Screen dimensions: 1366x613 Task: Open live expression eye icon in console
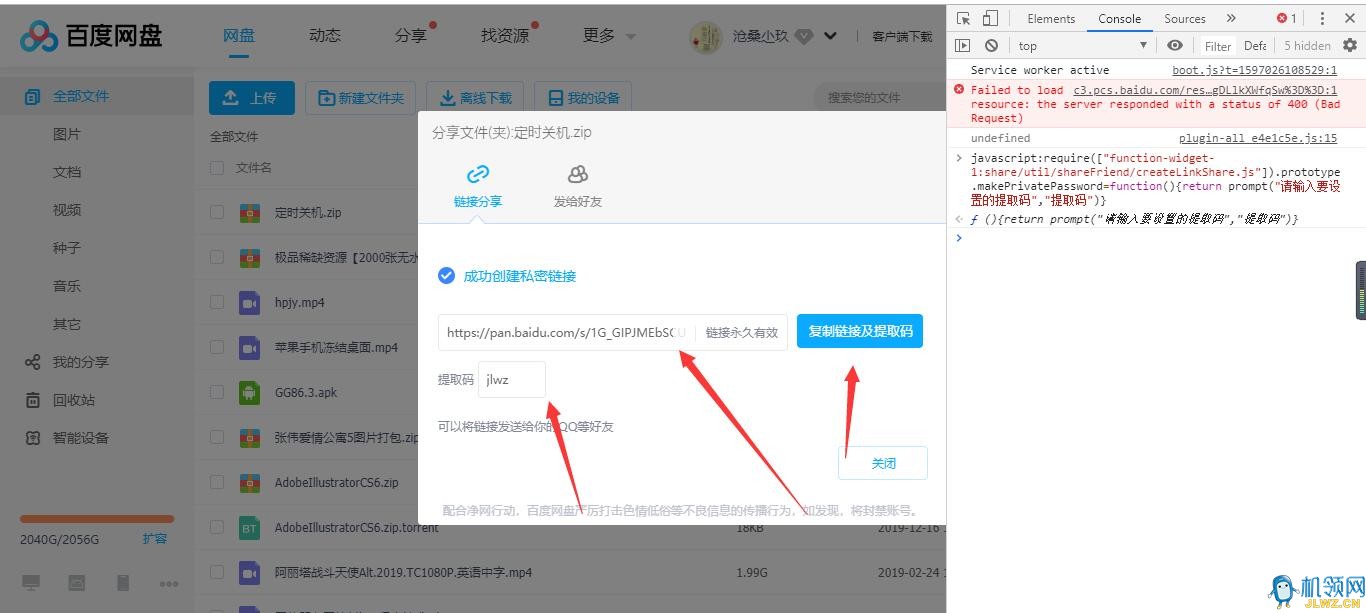(x=1175, y=45)
